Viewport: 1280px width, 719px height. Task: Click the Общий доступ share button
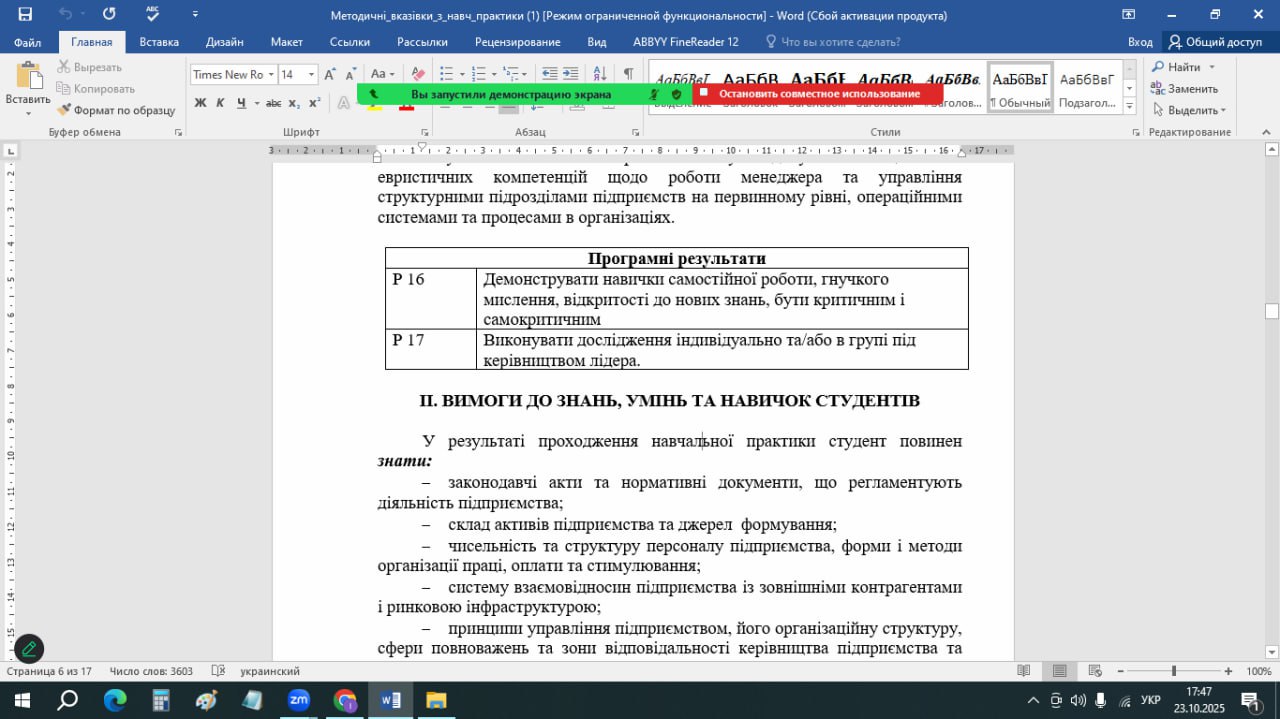[1216, 42]
